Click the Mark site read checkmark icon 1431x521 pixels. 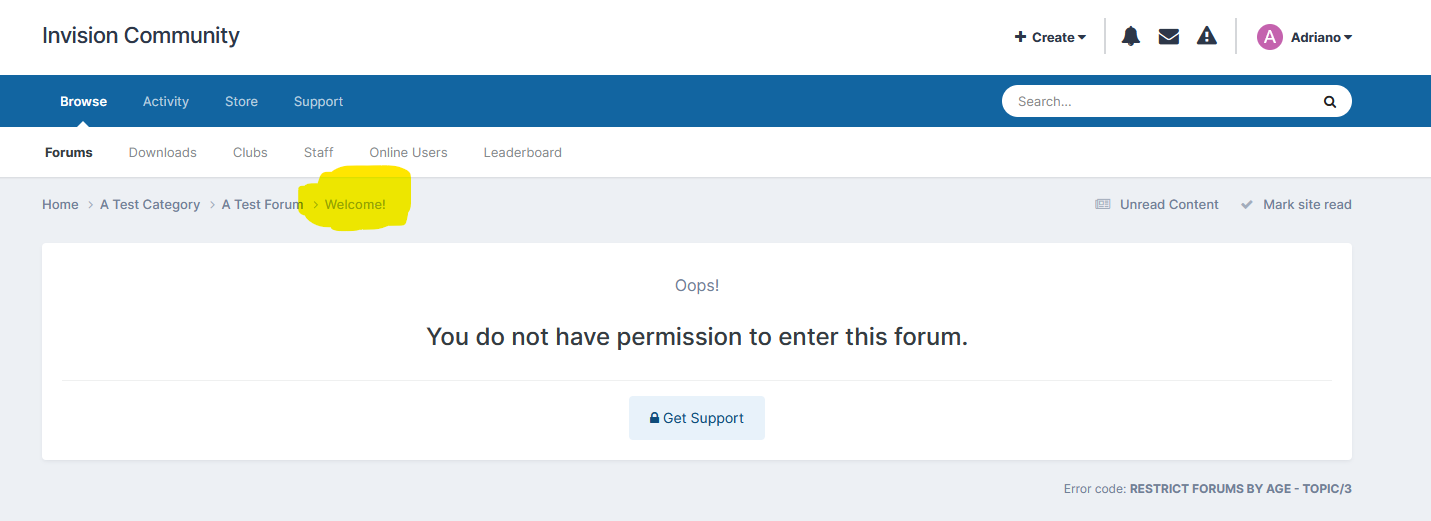1247,204
